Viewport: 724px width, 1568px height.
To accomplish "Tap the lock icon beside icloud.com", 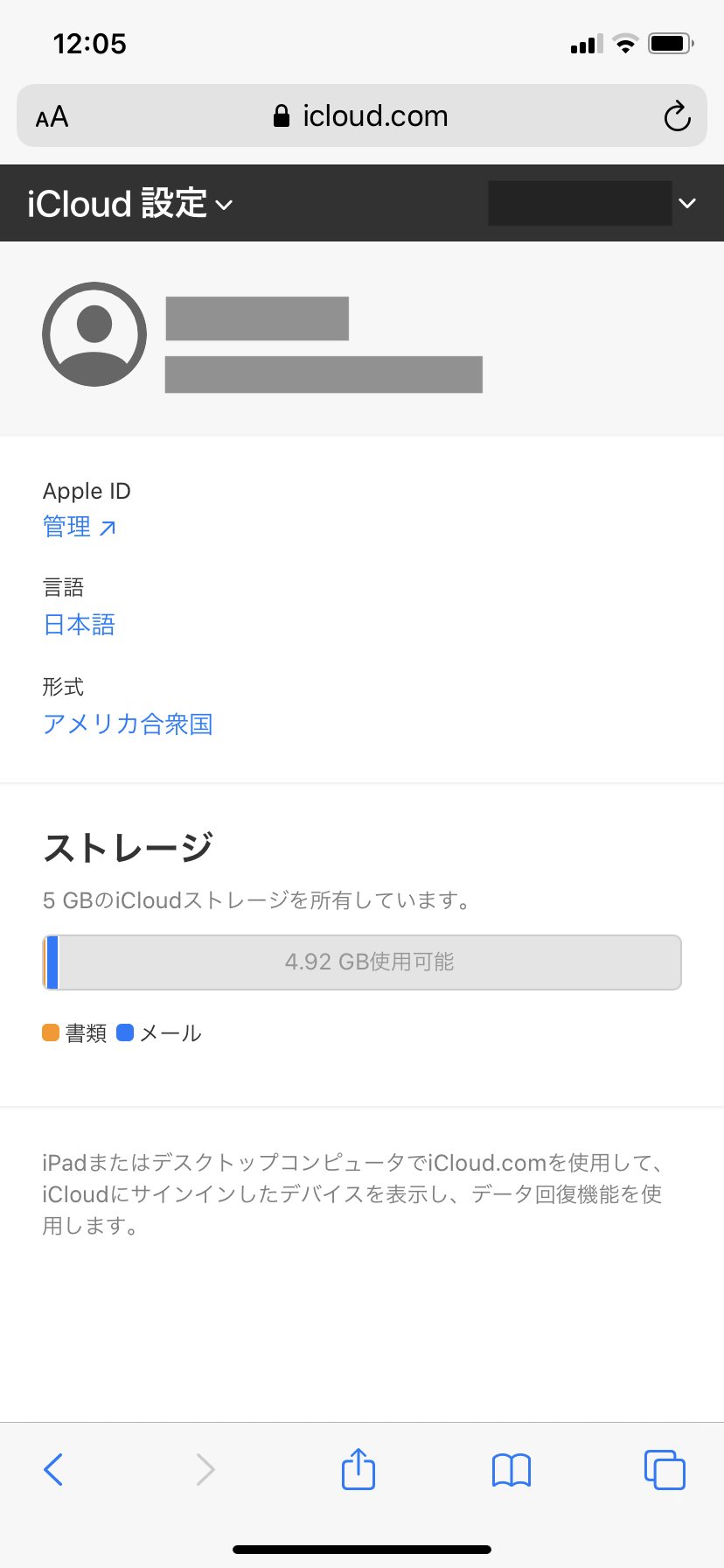I will point(282,116).
